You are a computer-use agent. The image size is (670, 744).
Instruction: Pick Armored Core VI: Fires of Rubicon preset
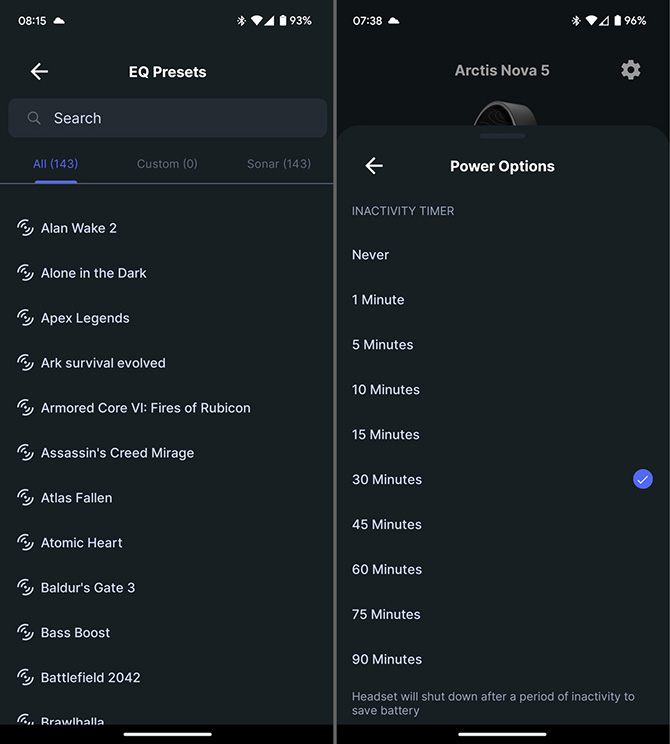click(146, 408)
